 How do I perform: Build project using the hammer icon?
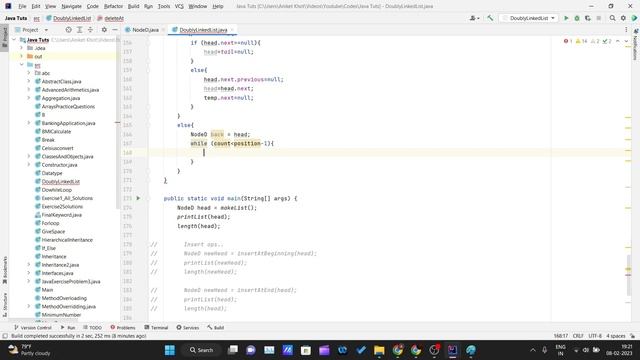[x=490, y=18]
